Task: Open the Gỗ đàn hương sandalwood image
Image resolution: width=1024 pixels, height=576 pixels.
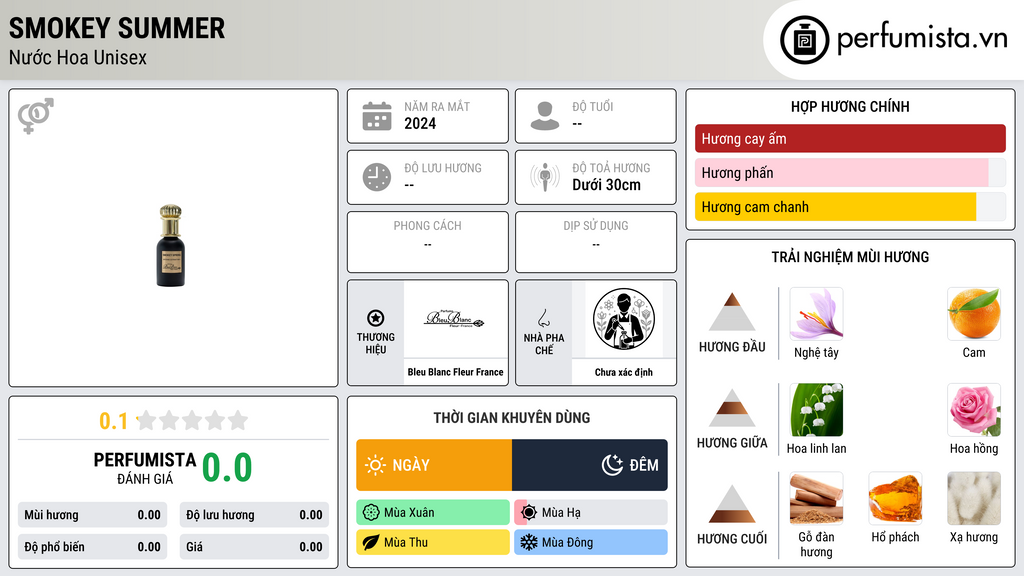Action: coord(816,499)
